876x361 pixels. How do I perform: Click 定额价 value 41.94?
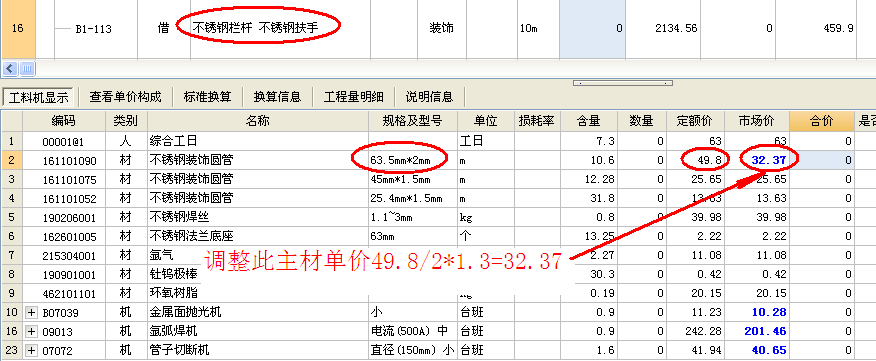707,351
